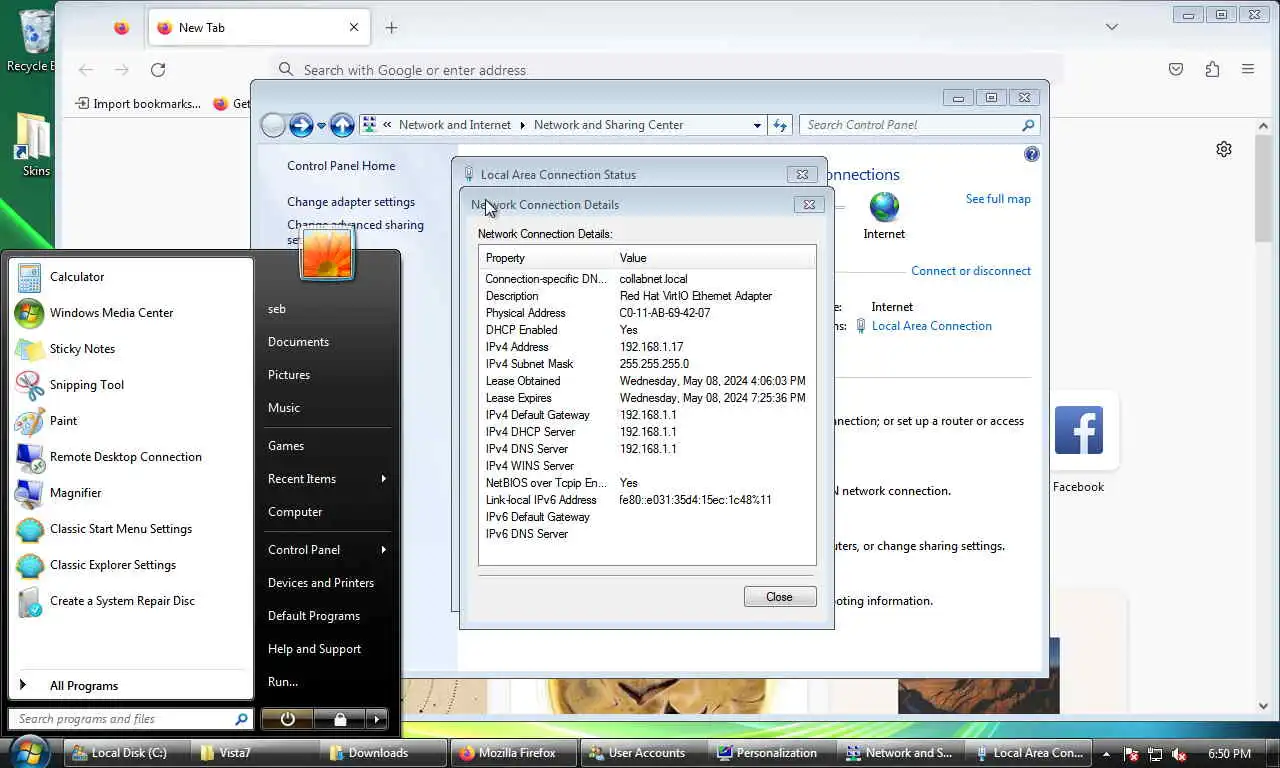Click the Start orb button
Image resolution: width=1280 pixels, height=768 pixels.
29,752
